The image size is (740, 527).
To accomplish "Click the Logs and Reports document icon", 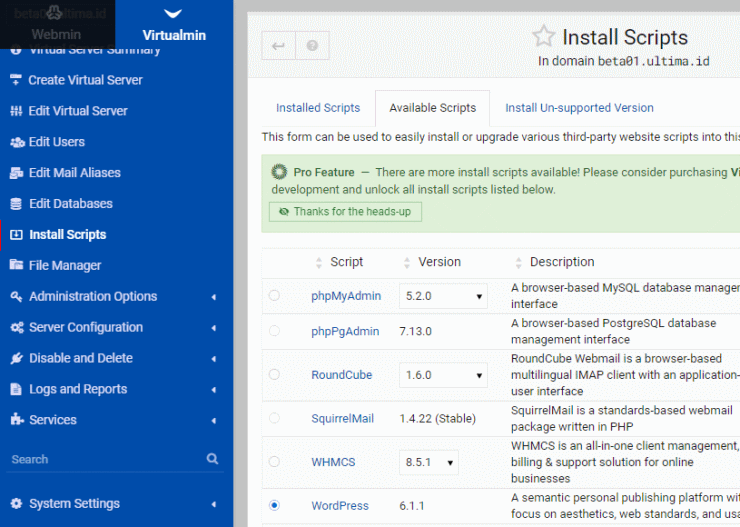I will pos(16,389).
